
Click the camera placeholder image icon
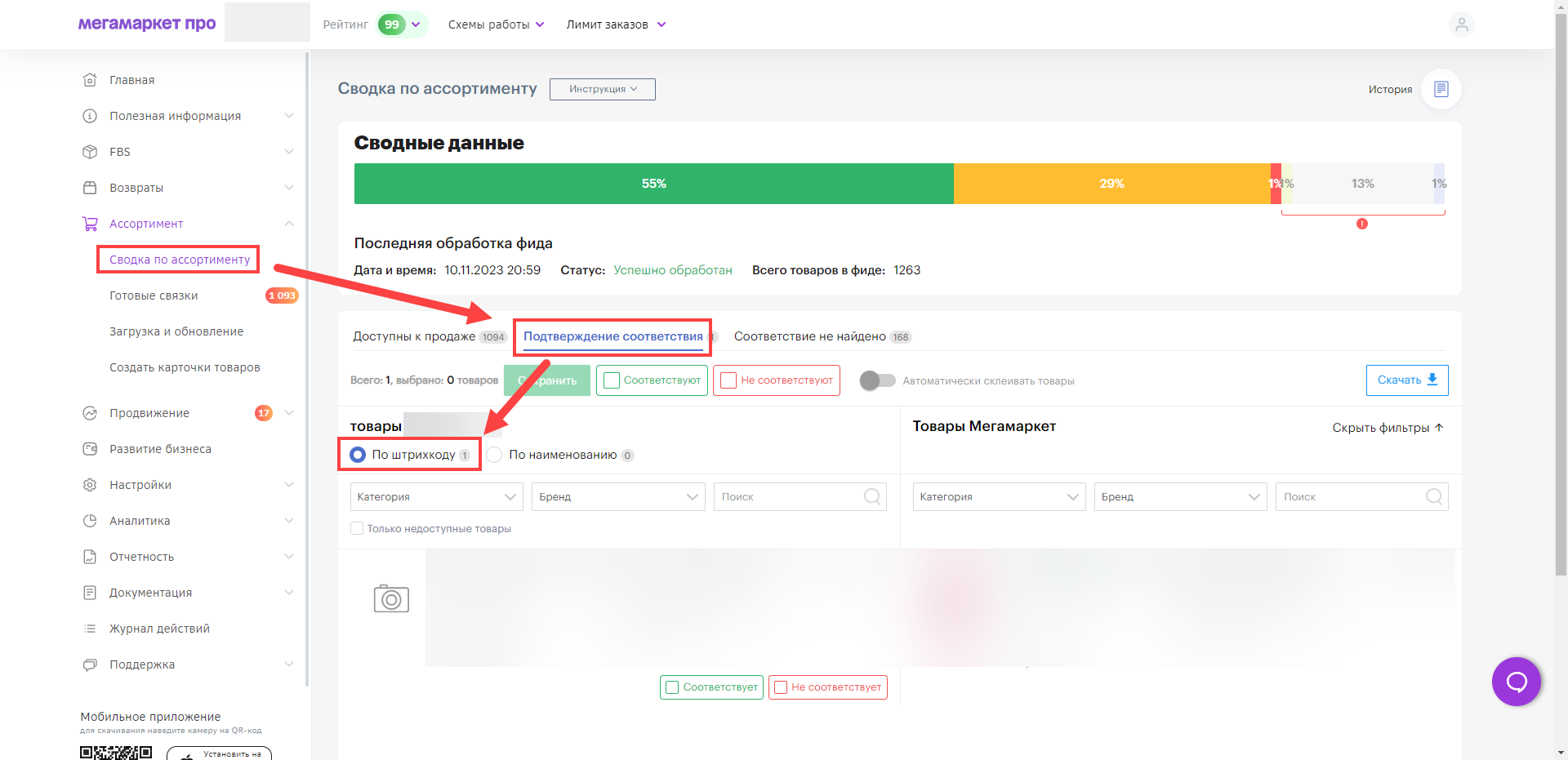pos(391,598)
